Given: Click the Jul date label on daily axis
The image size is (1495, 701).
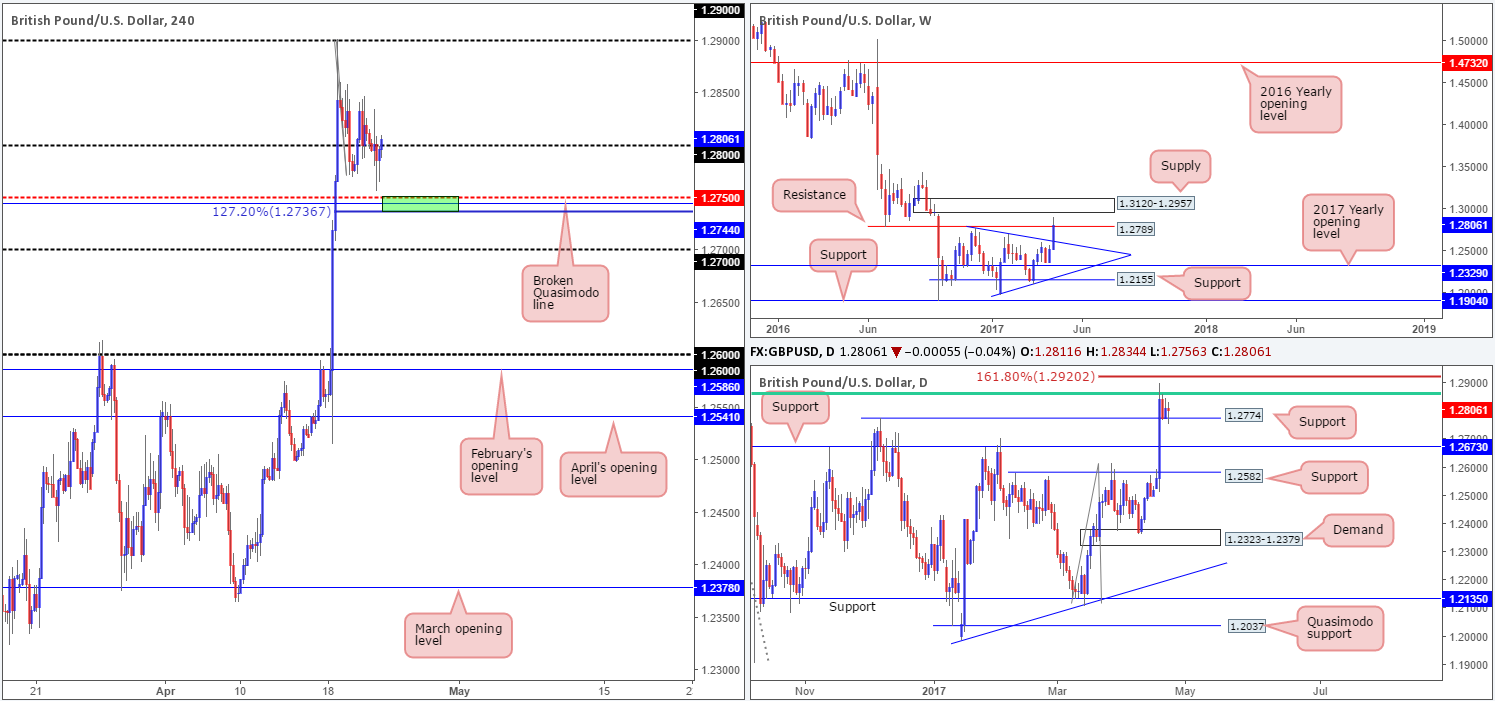Looking at the screenshot, I should (x=1320, y=691).
